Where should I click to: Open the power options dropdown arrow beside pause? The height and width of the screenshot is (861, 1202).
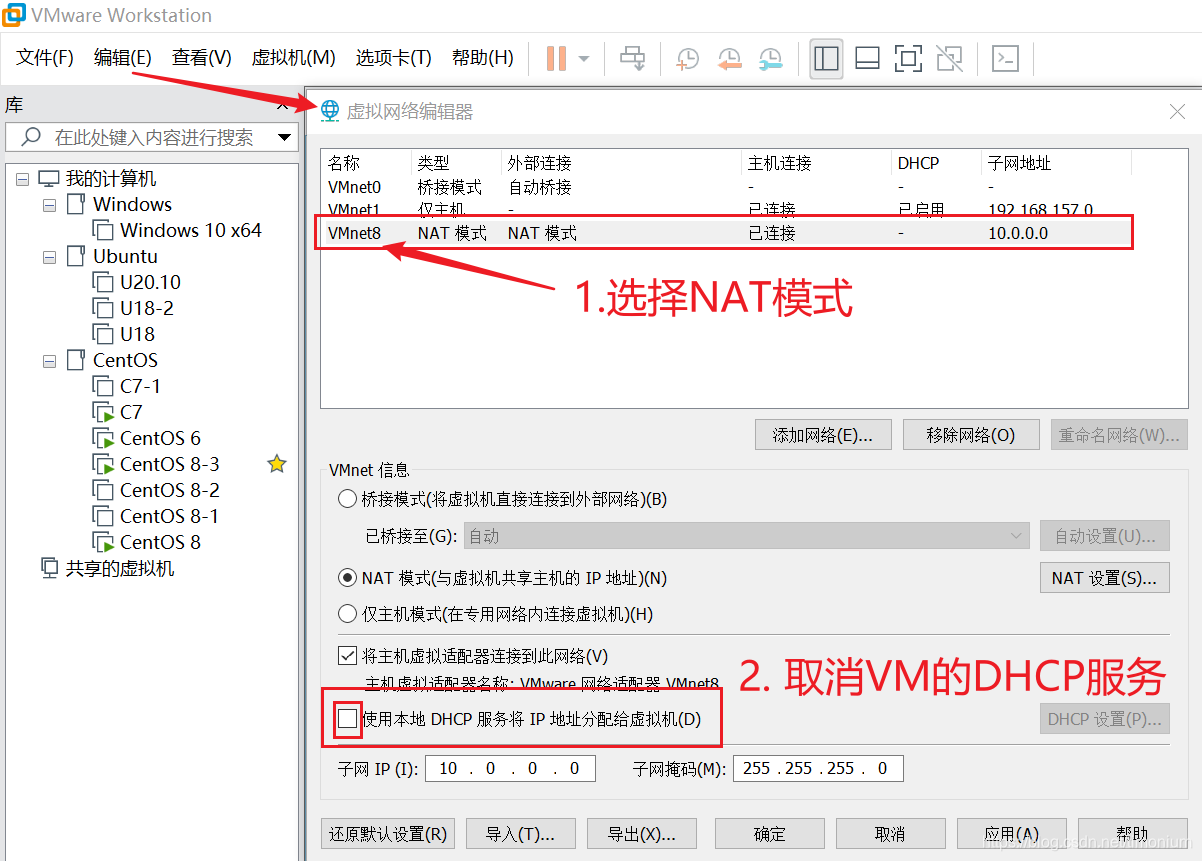[x=584, y=58]
